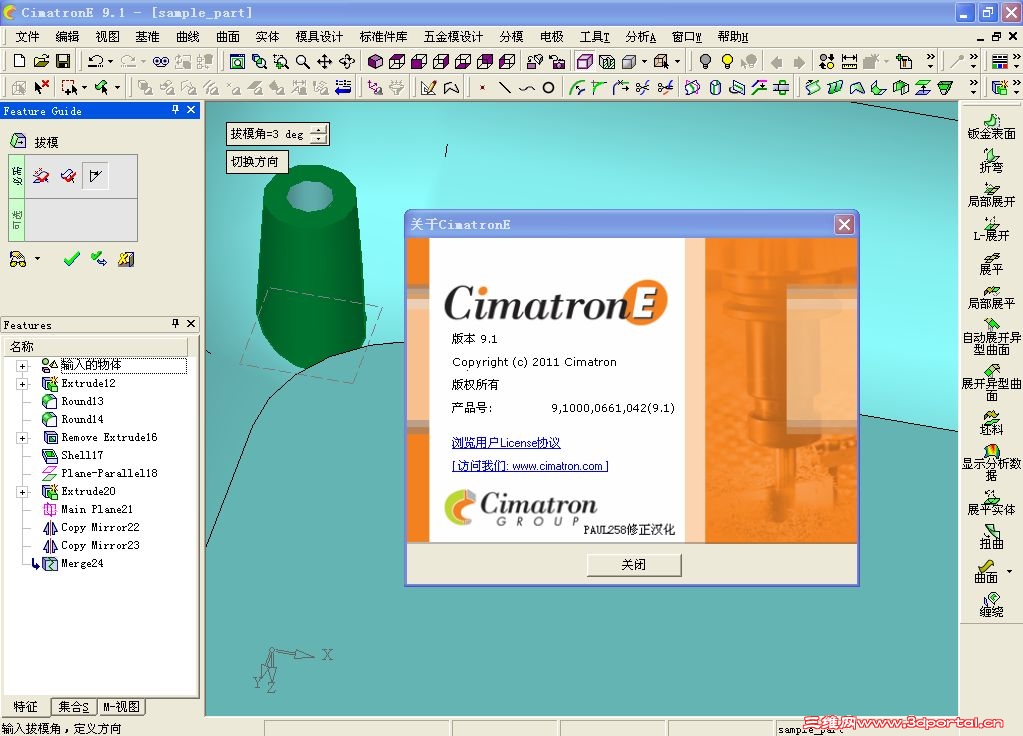Click the color table icon in toolbar
This screenshot has height=736, width=1023.
[x=1000, y=61]
